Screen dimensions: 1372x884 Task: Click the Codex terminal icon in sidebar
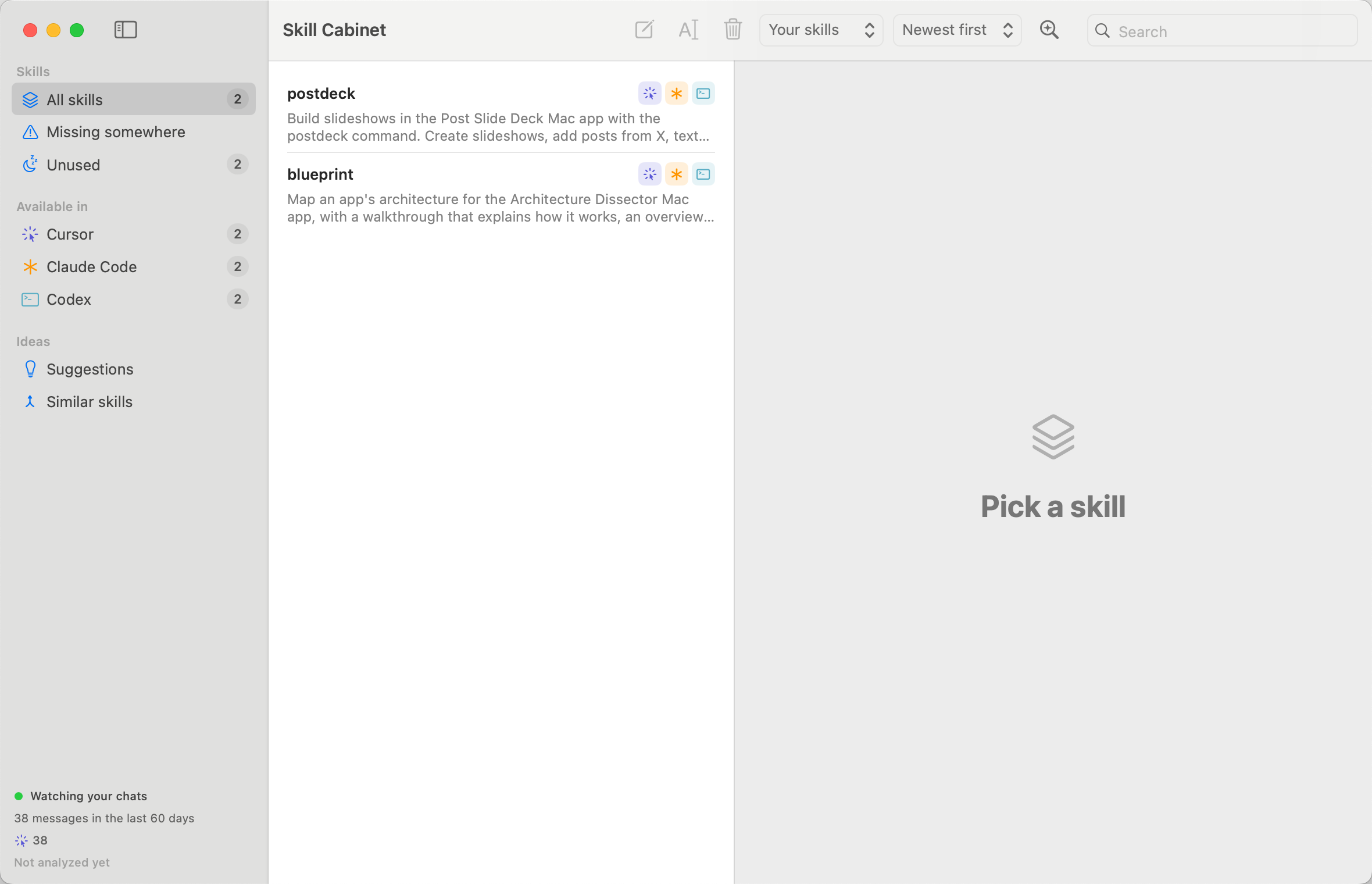pos(30,300)
